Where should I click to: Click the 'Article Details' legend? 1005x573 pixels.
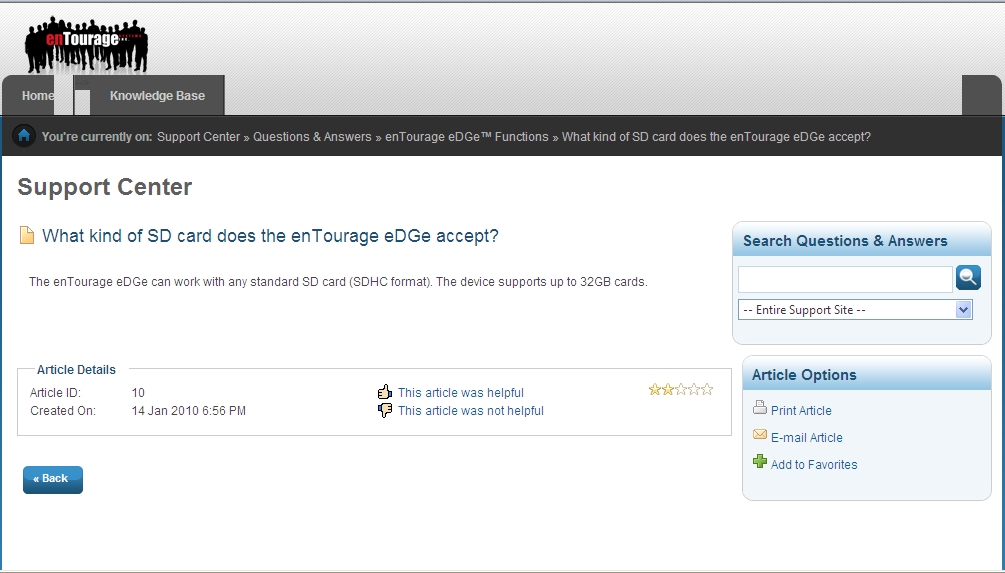coord(76,369)
